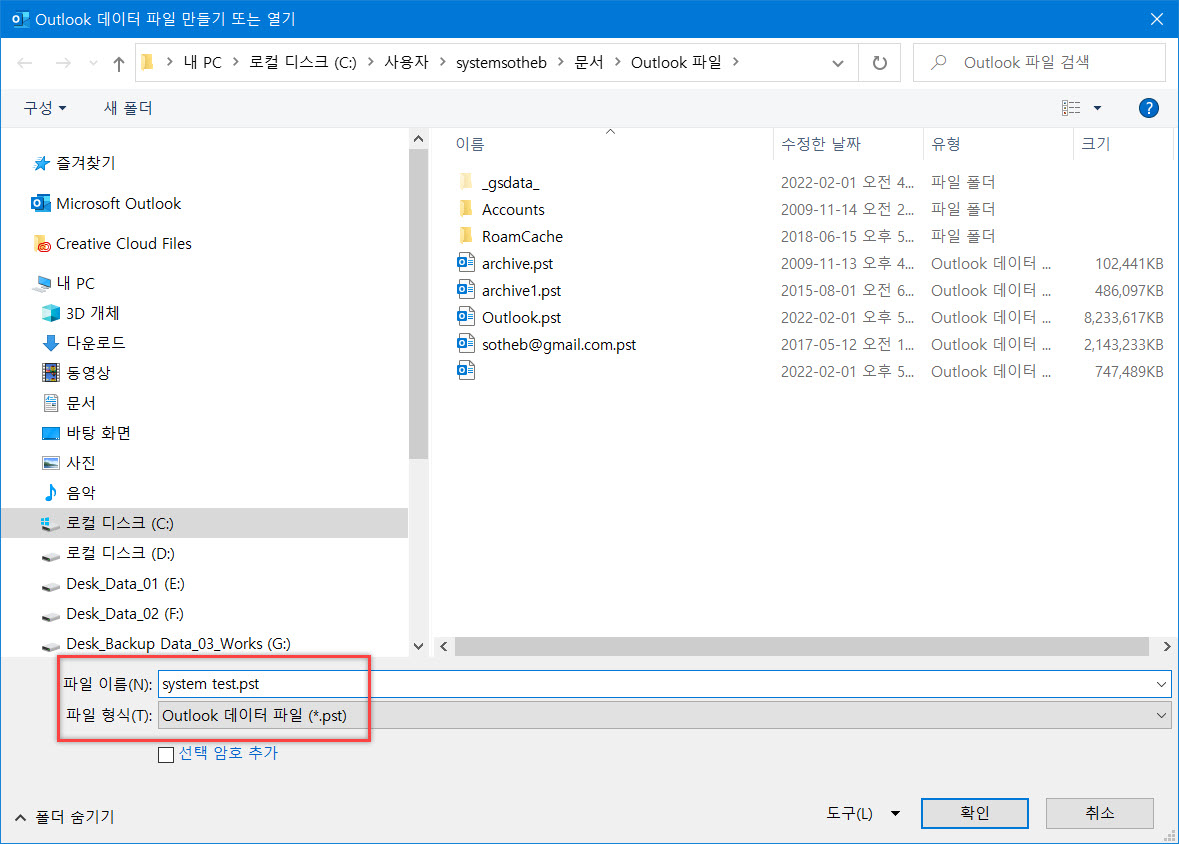The height and width of the screenshot is (844, 1179).
Task: Open the help question mark icon
Action: pyautogui.click(x=1148, y=108)
